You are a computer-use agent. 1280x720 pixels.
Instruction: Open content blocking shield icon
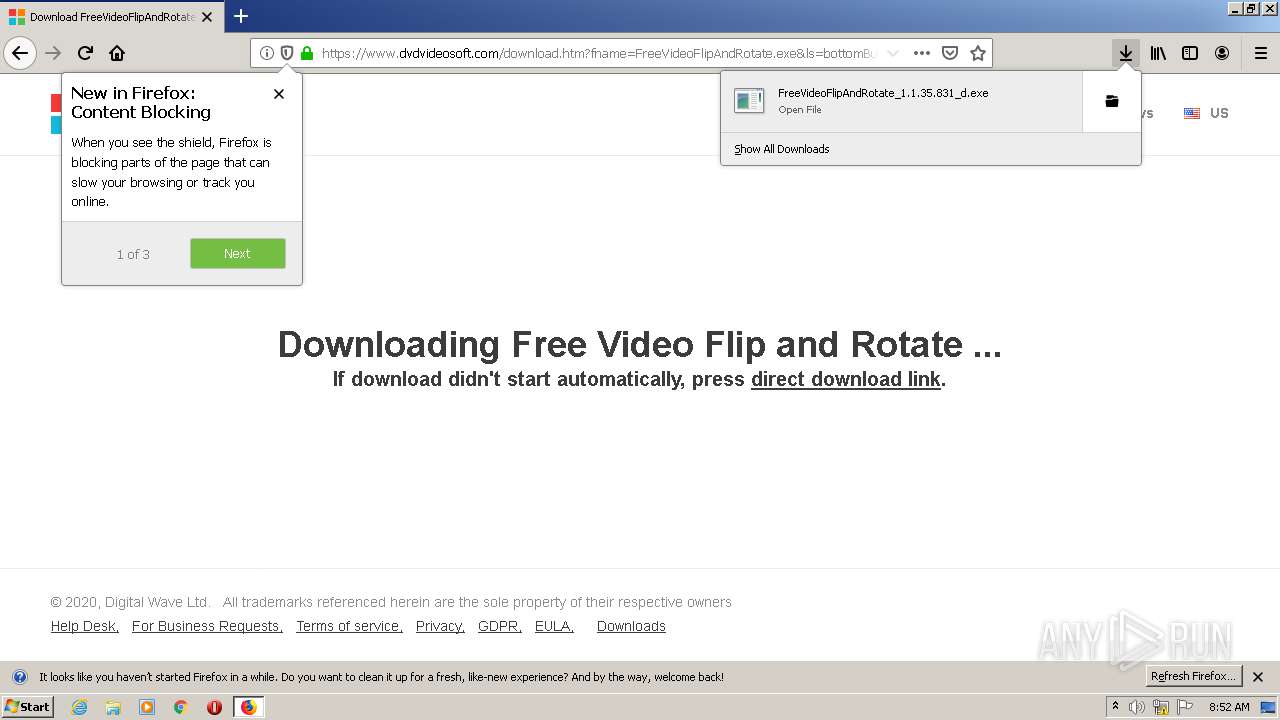[x=287, y=53]
